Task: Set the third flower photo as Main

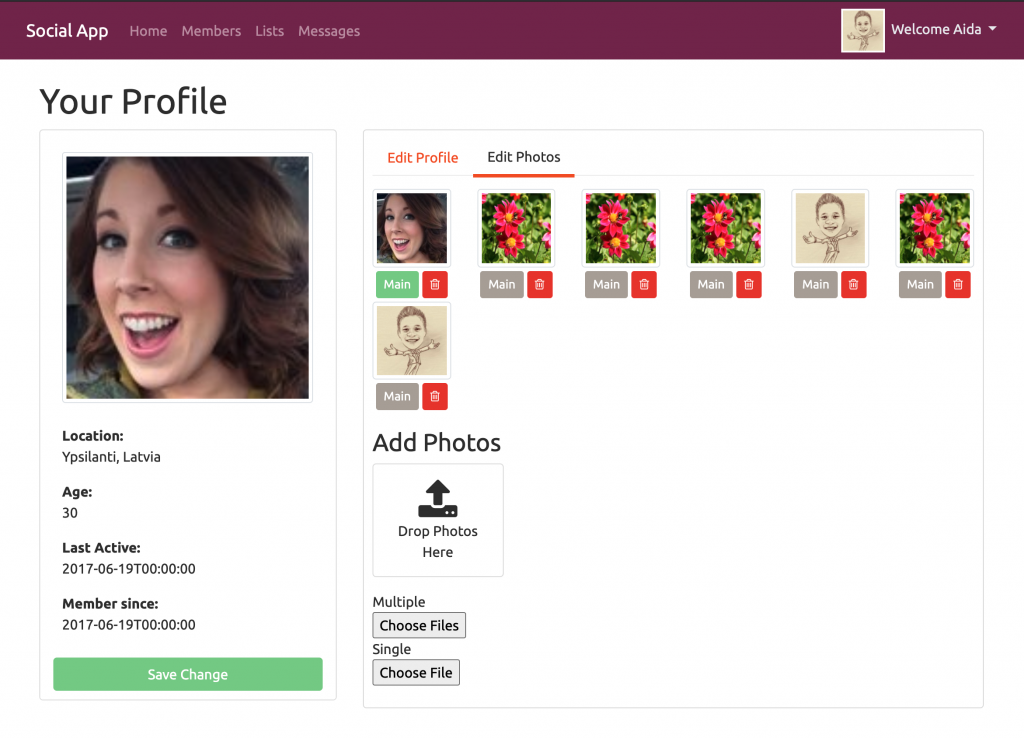Action: point(711,285)
